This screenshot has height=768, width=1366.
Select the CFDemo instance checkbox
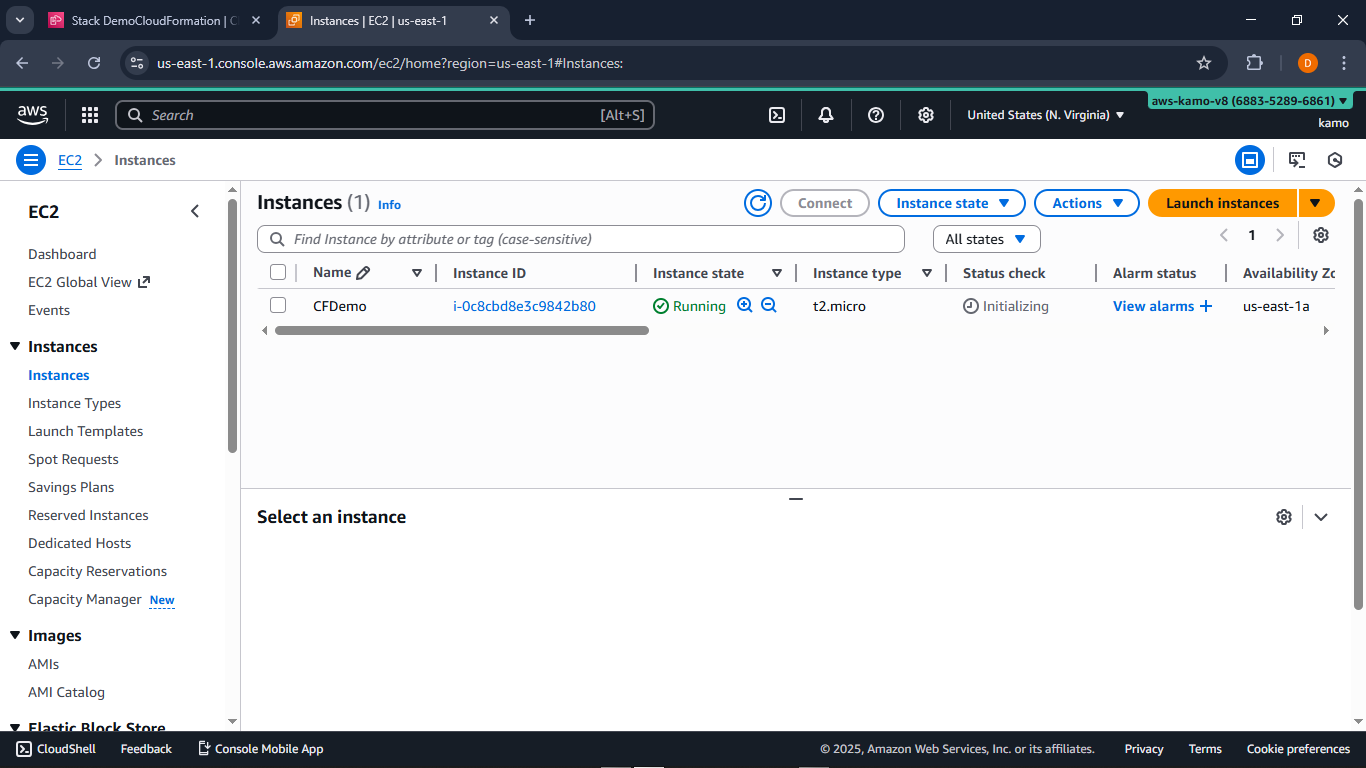(x=278, y=305)
